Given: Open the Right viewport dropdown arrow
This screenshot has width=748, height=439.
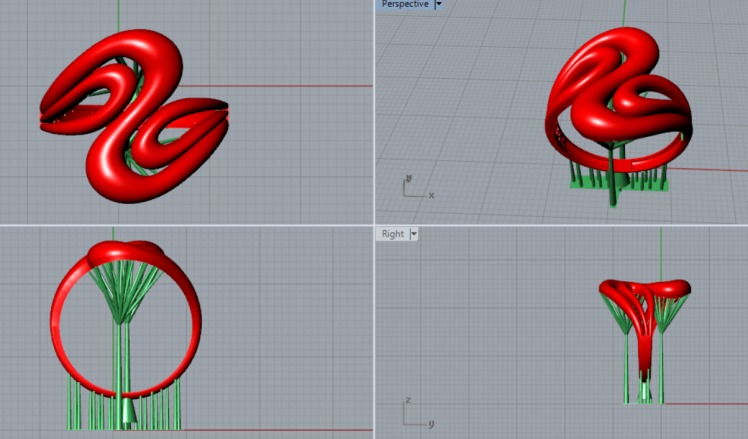Looking at the screenshot, I should click(414, 234).
